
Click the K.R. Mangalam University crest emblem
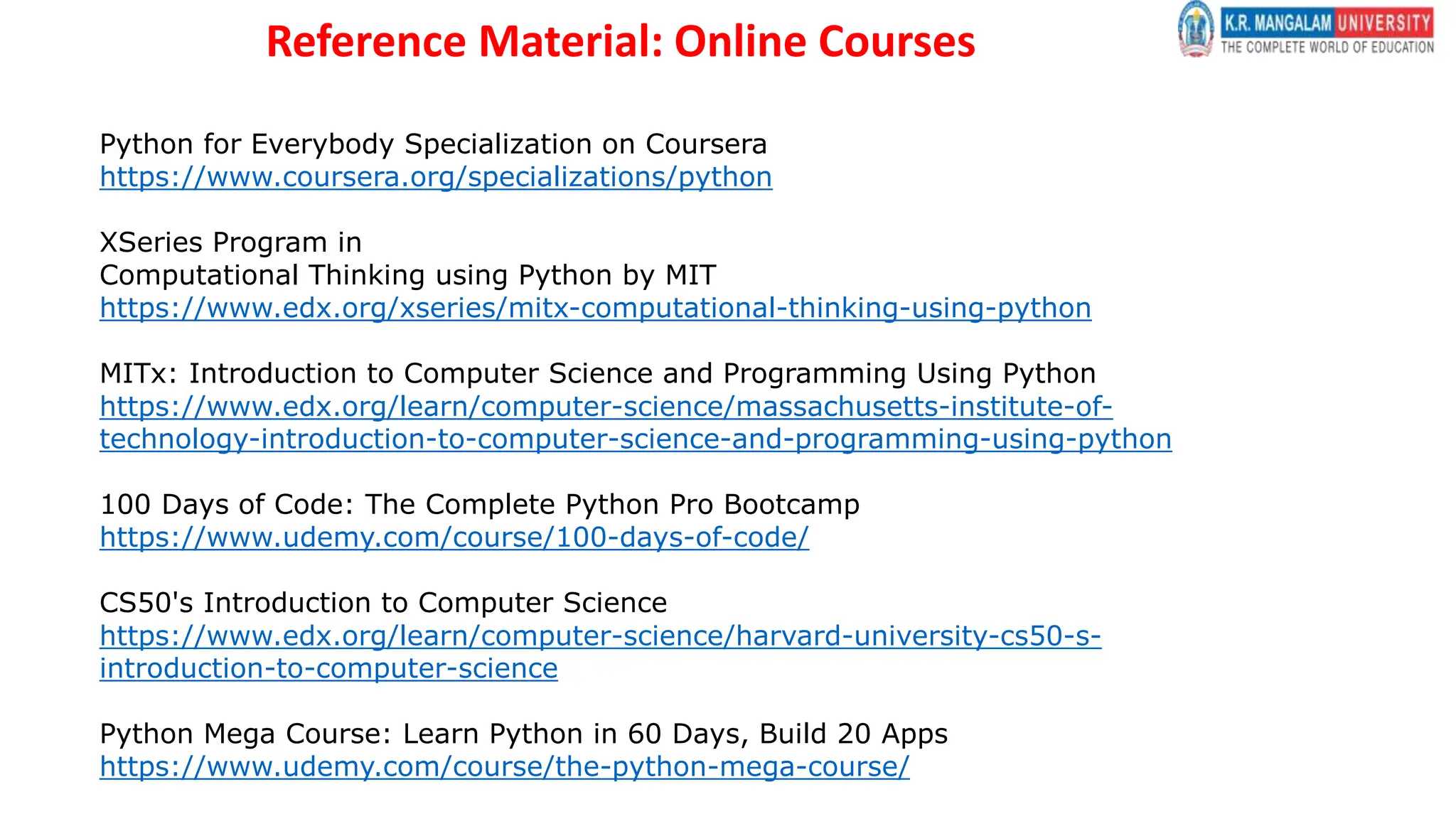pos(1196,29)
